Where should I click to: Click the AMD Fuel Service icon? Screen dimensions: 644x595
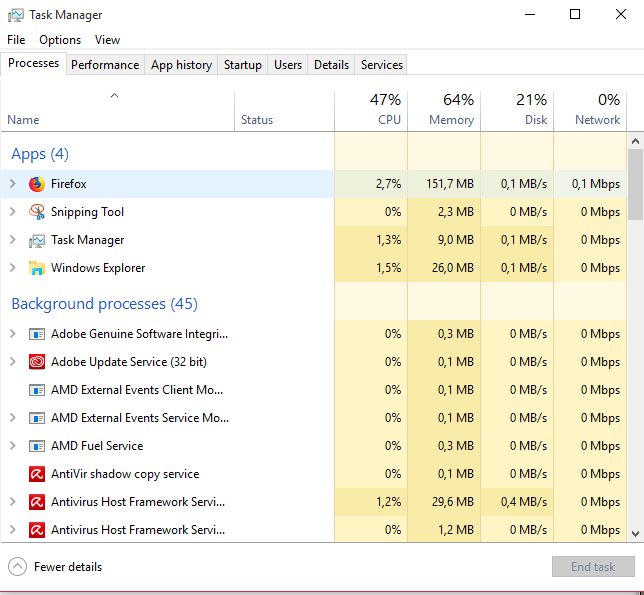tap(37, 446)
